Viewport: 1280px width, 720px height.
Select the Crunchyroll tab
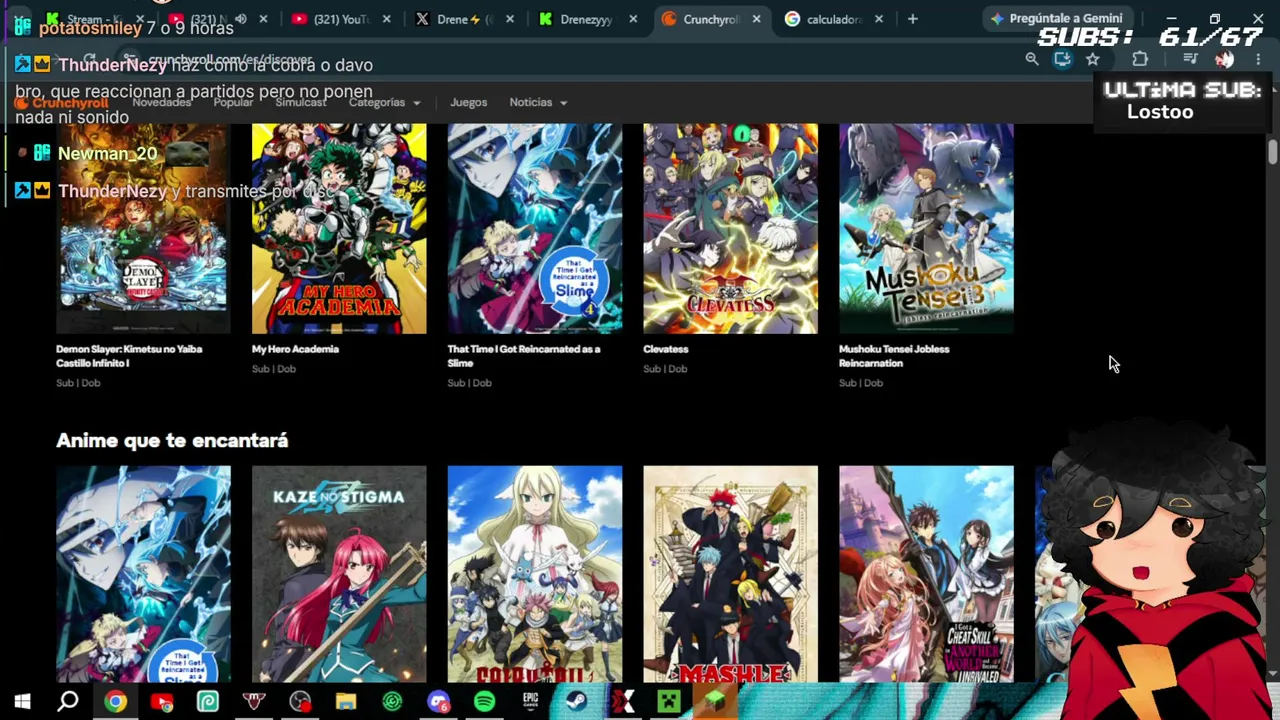click(x=710, y=19)
